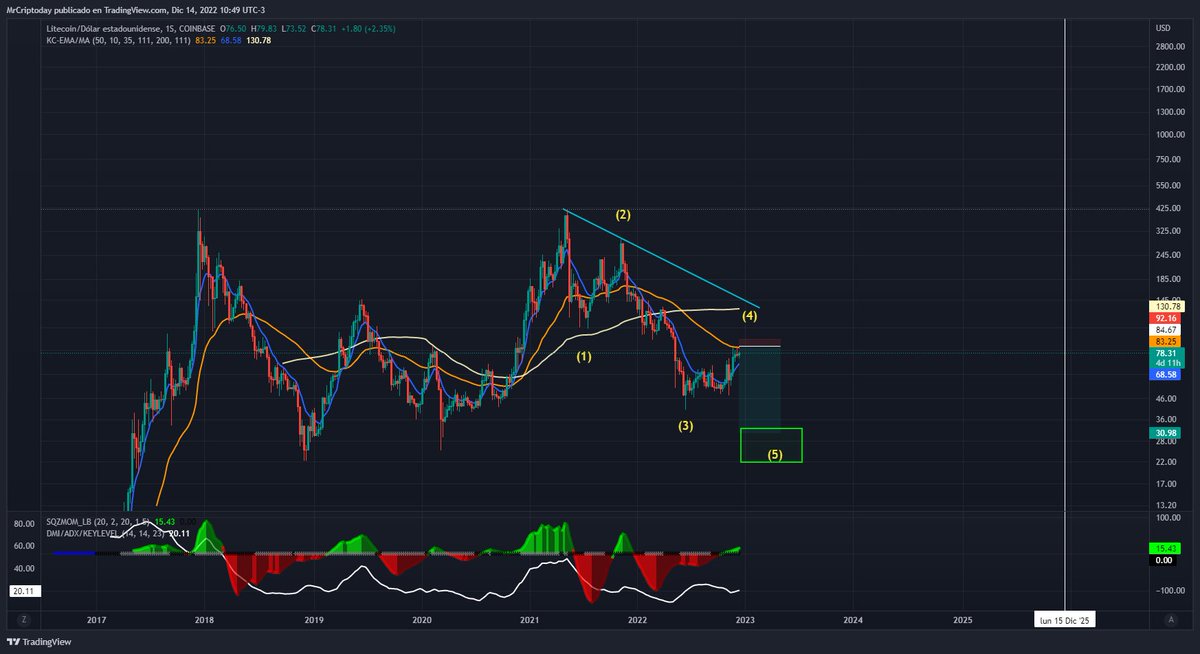Click the orange 83.25 price label
The height and width of the screenshot is (654, 1200).
click(1168, 341)
